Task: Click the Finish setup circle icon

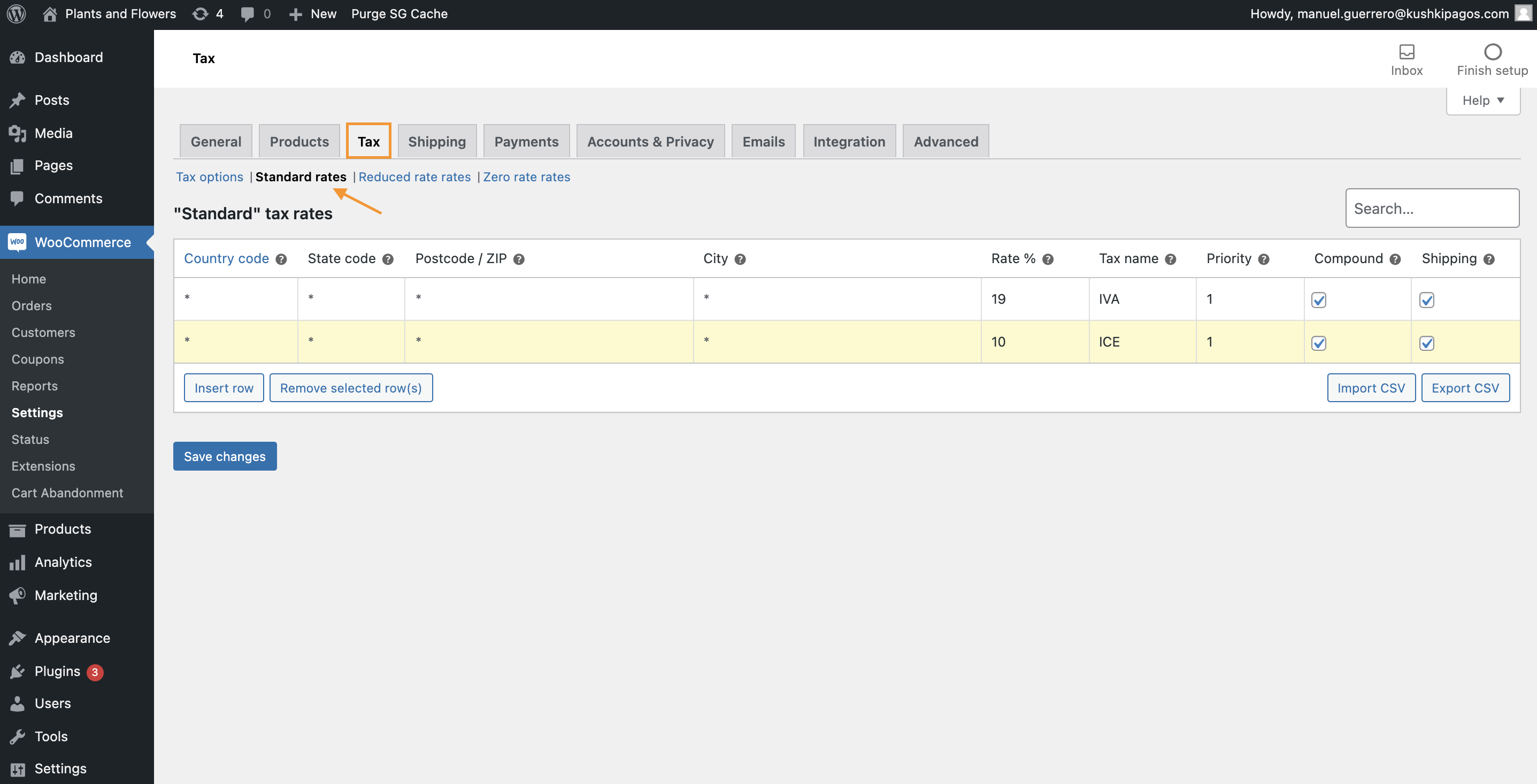Action: click(x=1492, y=52)
